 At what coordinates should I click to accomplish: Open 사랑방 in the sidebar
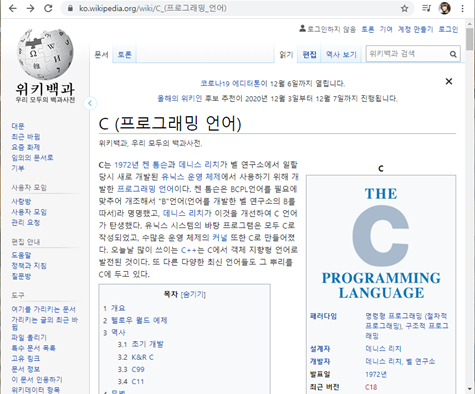pyautogui.click(x=21, y=201)
